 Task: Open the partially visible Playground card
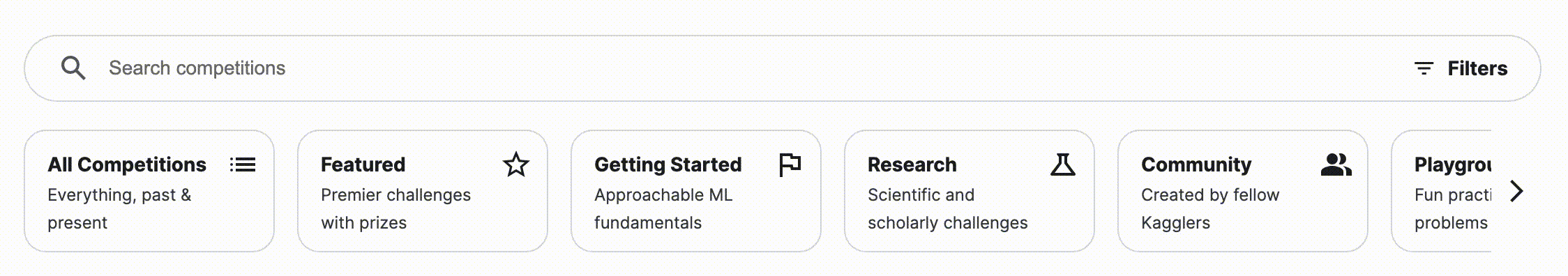click(1442, 191)
